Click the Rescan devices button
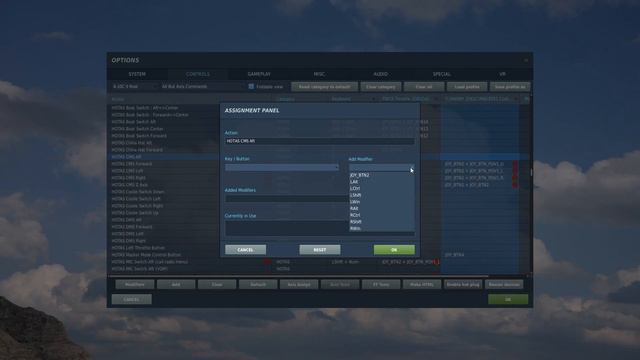640x360 pixels. 504,284
